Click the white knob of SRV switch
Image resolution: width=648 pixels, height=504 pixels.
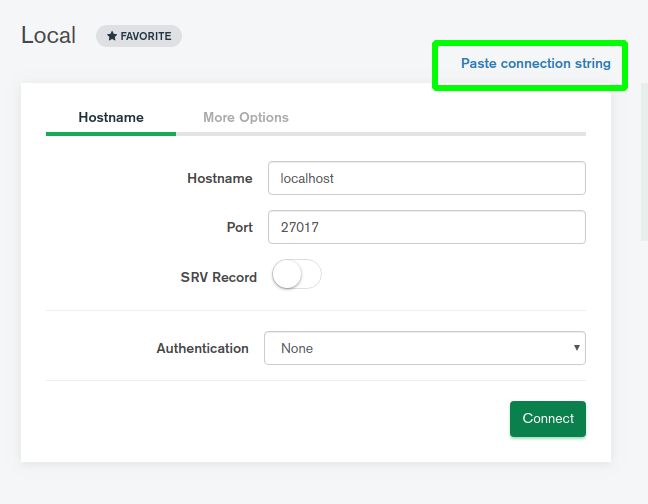(287, 276)
